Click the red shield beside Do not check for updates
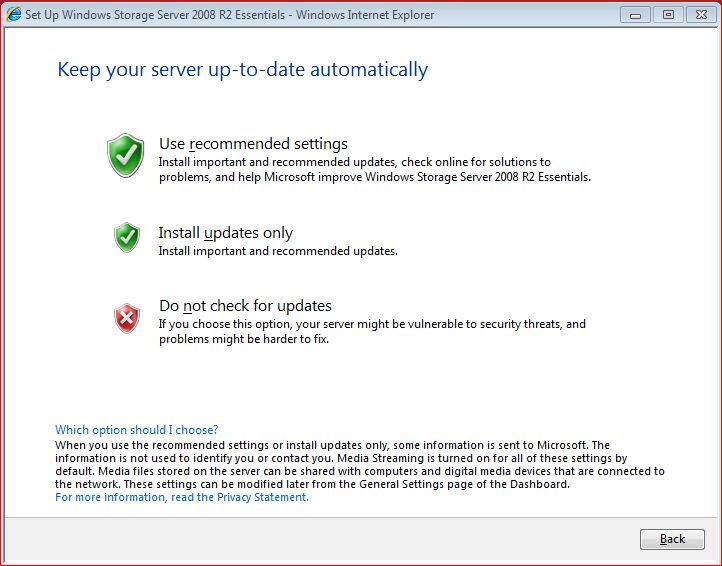 point(127,318)
